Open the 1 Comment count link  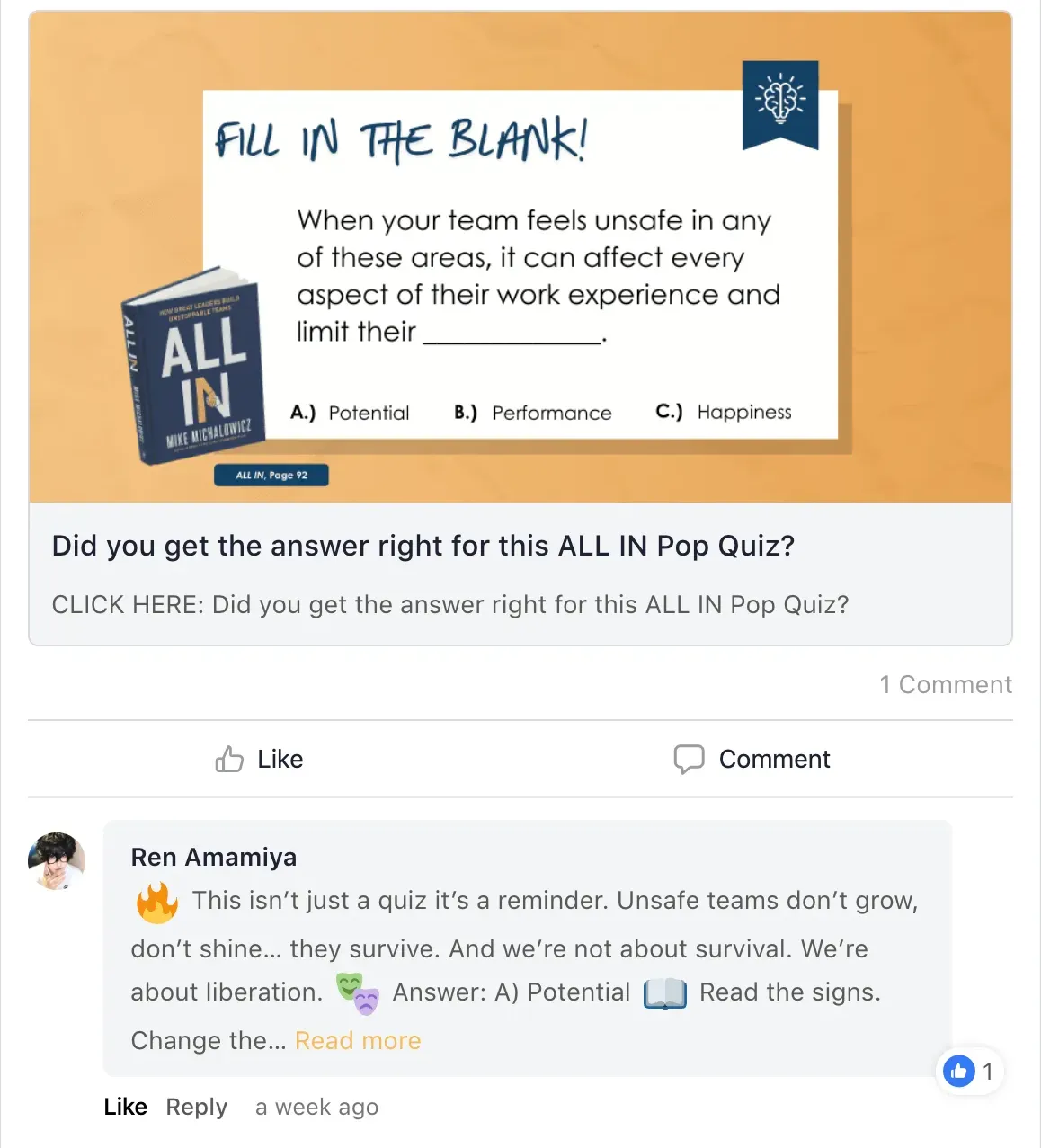click(946, 684)
